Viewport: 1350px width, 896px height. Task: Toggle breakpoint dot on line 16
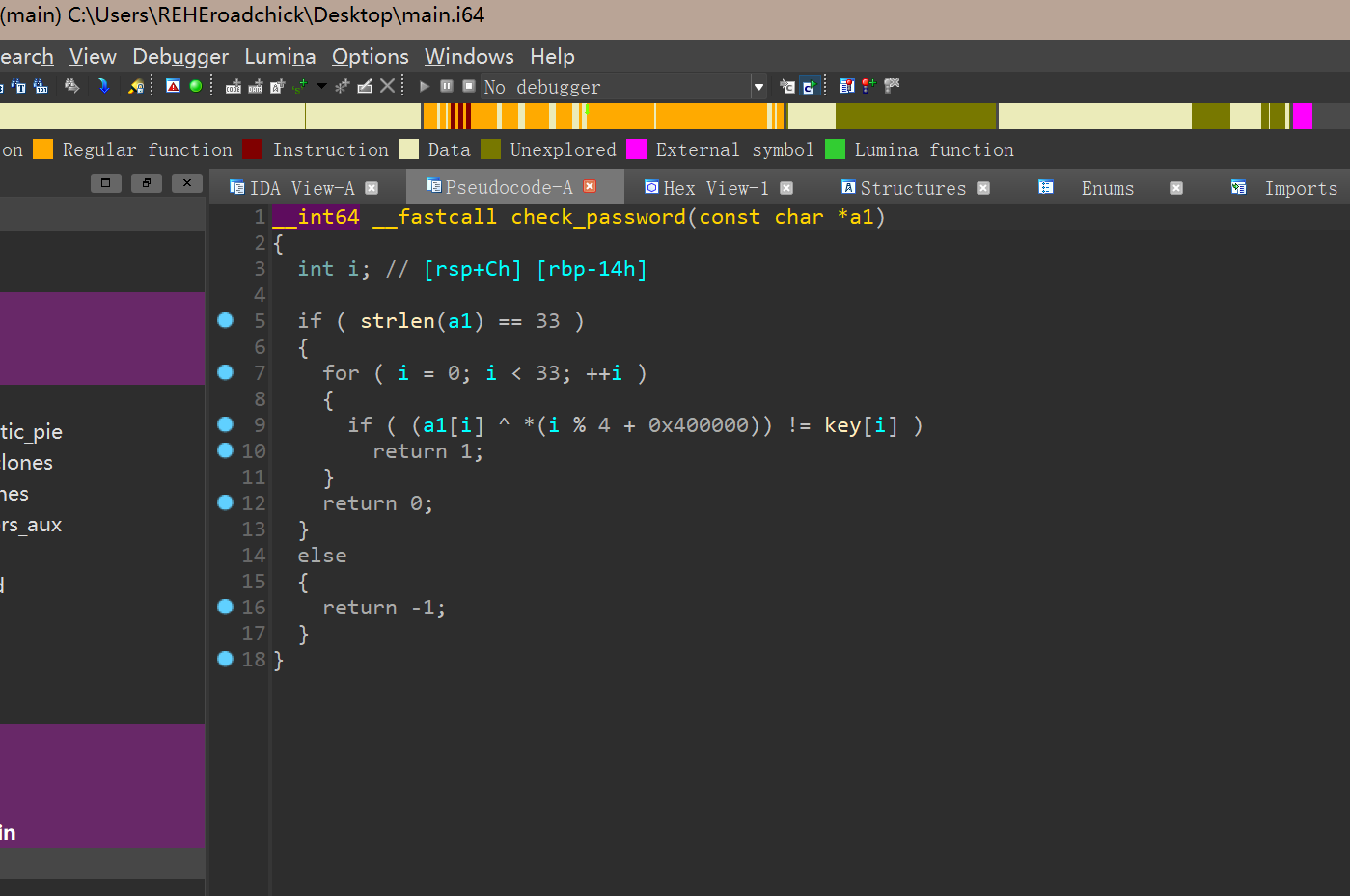click(x=226, y=607)
